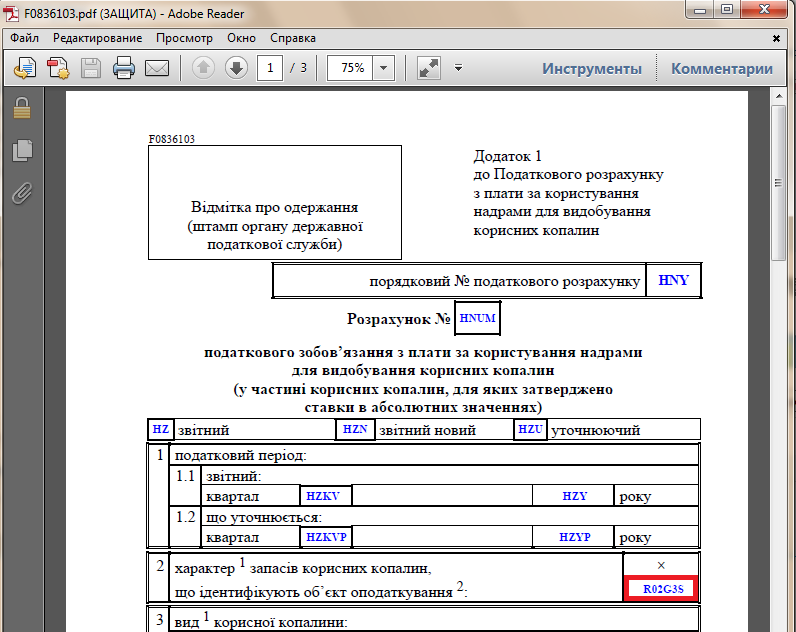Expand the toolbar options small arrow
Screen dimensions: 796x632
click(x=458, y=68)
